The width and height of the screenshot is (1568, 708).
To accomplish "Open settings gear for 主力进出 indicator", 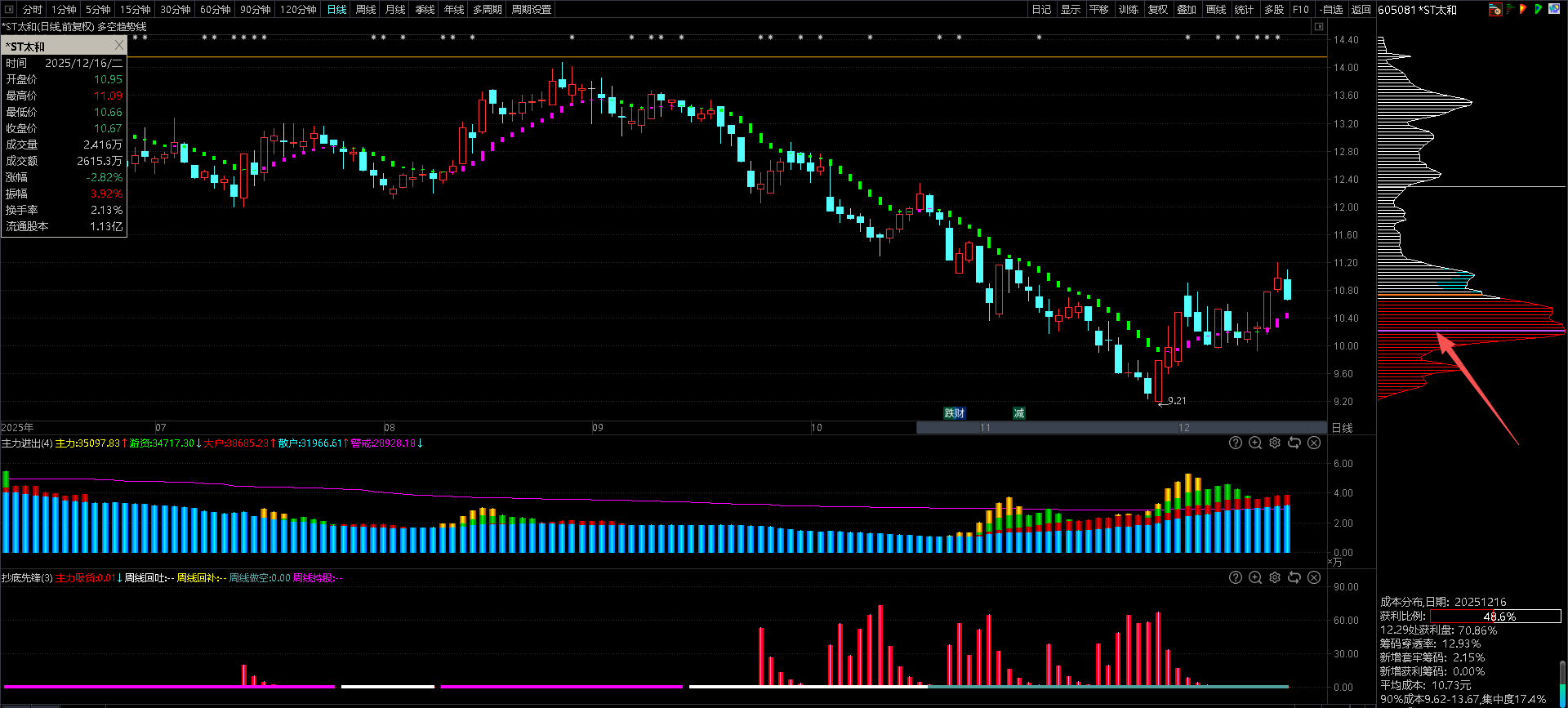I will click(x=1275, y=443).
